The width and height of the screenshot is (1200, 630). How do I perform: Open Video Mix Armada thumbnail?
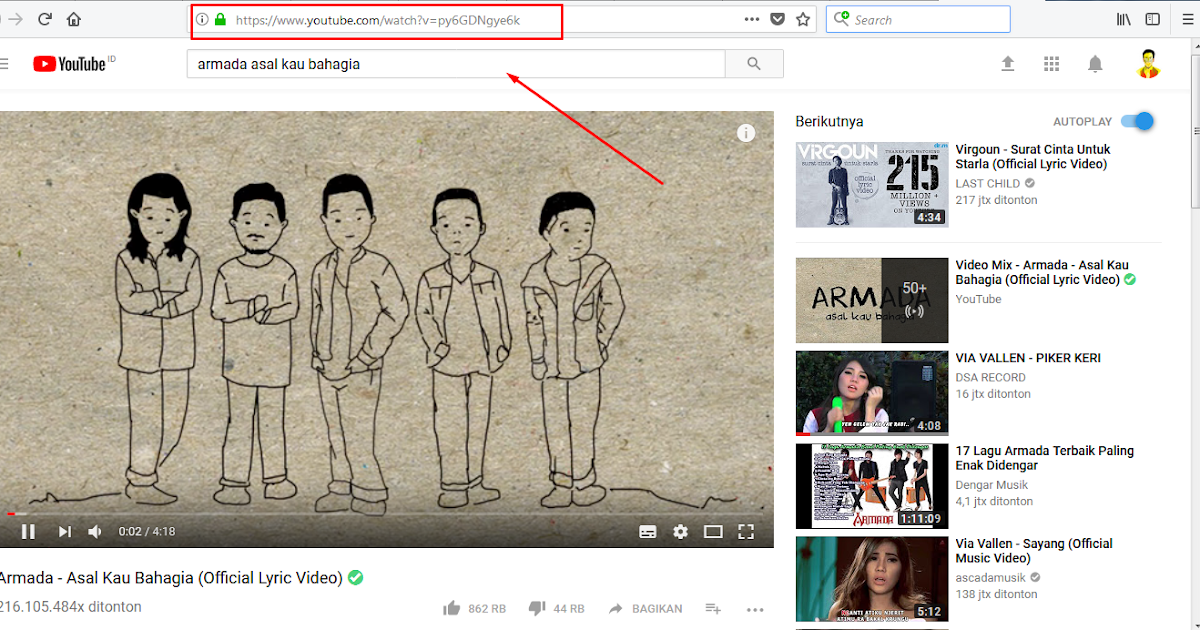coord(872,301)
